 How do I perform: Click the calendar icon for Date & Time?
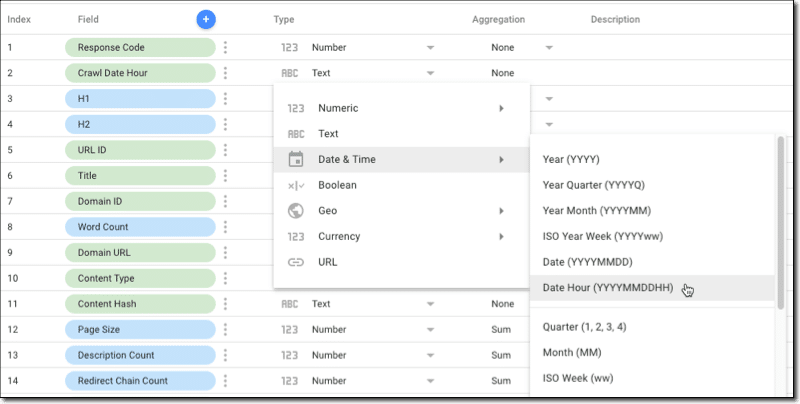click(296, 159)
